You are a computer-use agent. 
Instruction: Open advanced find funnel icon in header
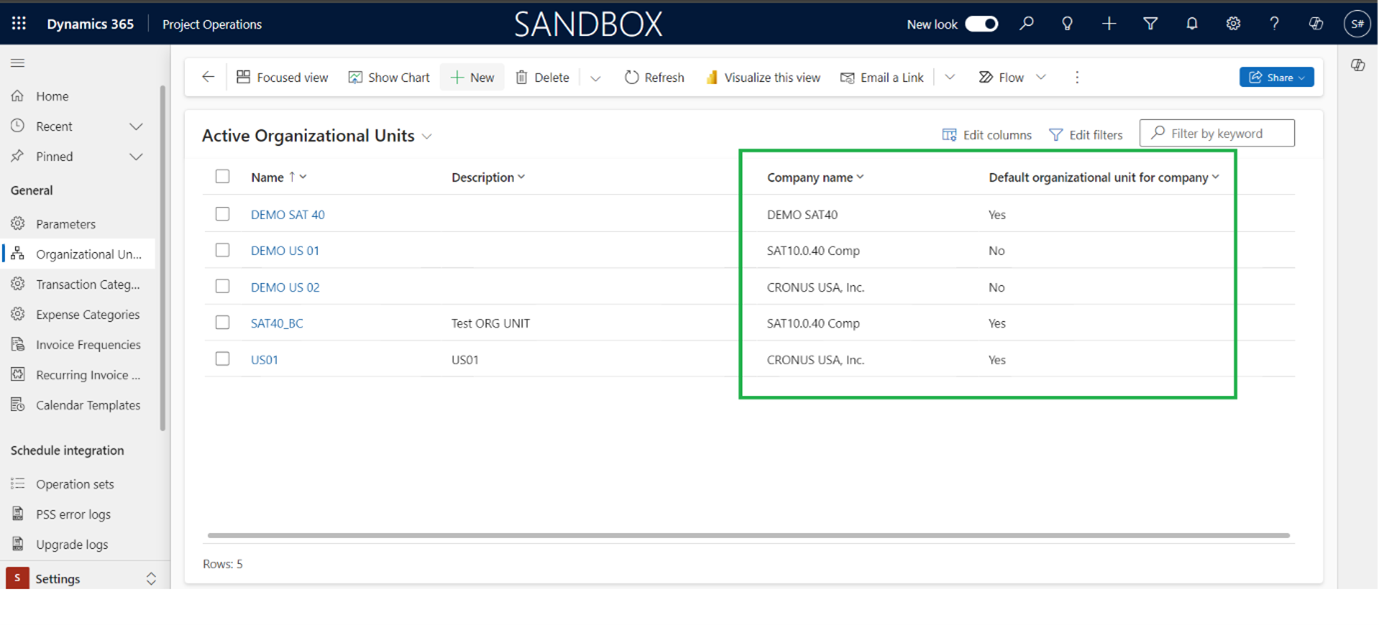1150,24
